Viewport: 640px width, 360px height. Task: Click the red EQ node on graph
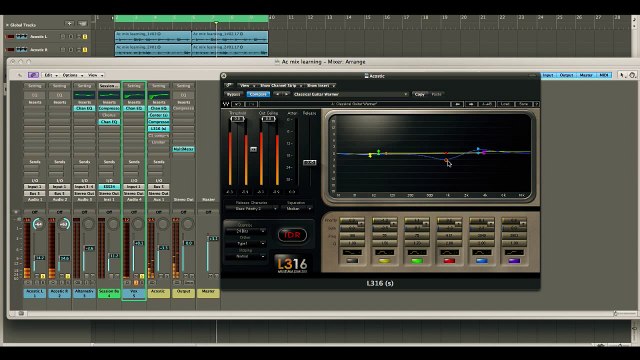coord(446,160)
